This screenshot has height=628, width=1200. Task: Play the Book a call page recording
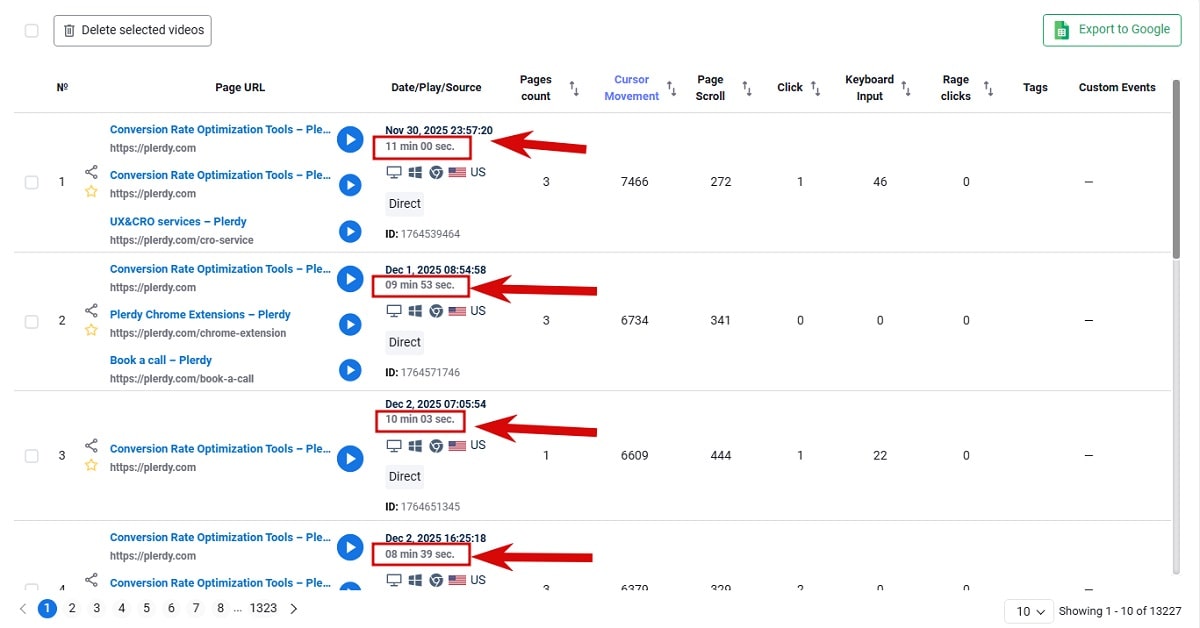[349, 370]
